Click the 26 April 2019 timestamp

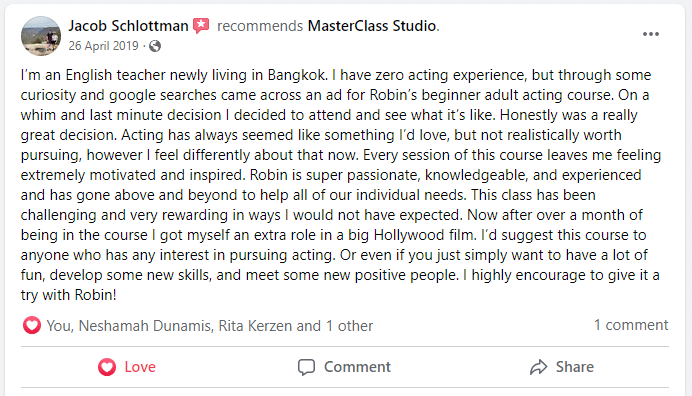(x=103, y=46)
